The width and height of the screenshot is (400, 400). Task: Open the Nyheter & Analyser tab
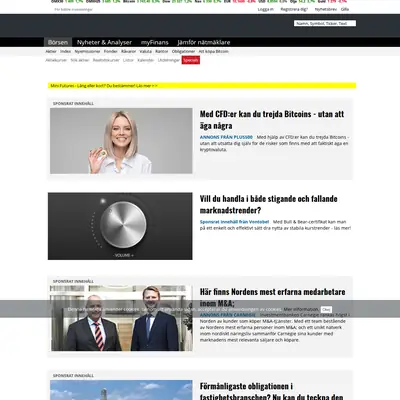(104, 42)
